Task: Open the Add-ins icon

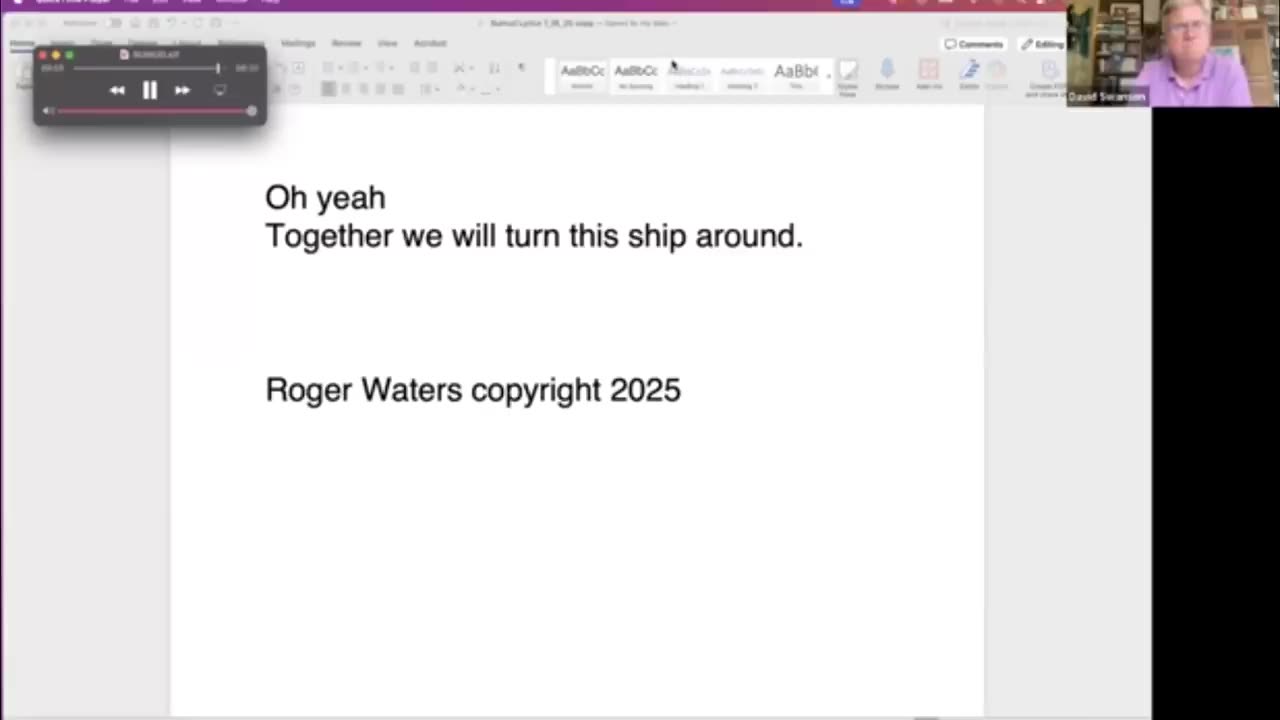Action: tap(929, 75)
